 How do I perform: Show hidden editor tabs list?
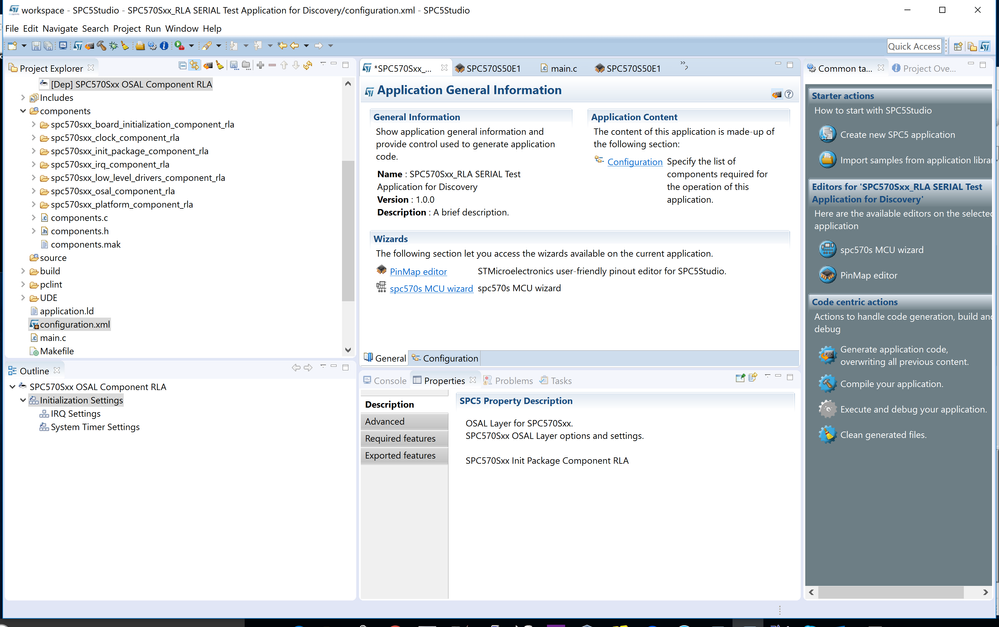click(684, 66)
